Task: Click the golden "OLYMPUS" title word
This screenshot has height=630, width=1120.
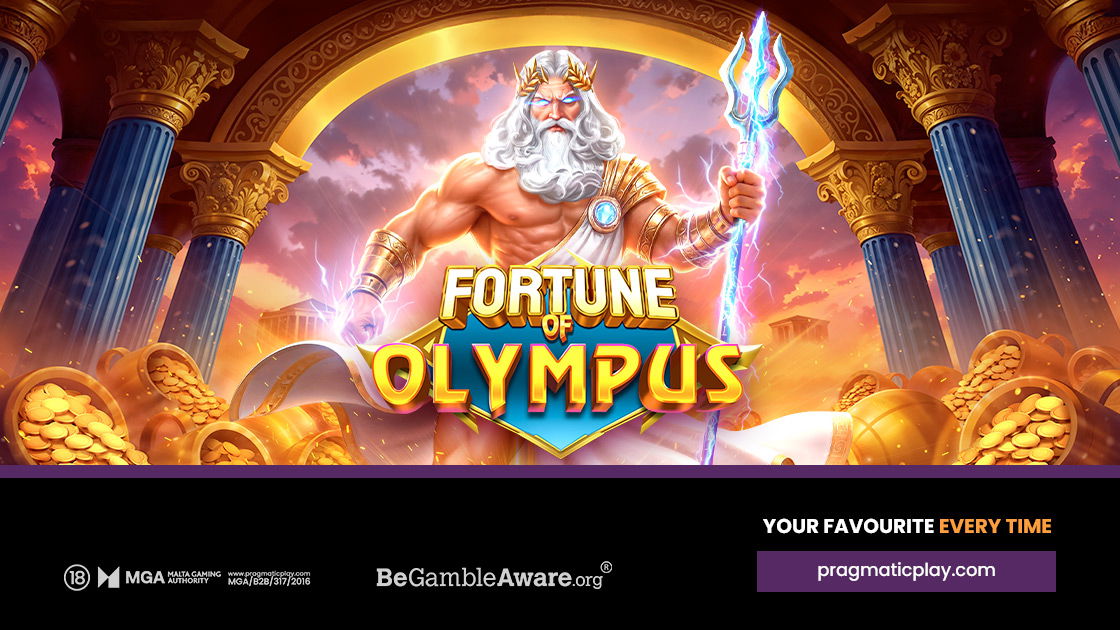Action: (x=557, y=376)
